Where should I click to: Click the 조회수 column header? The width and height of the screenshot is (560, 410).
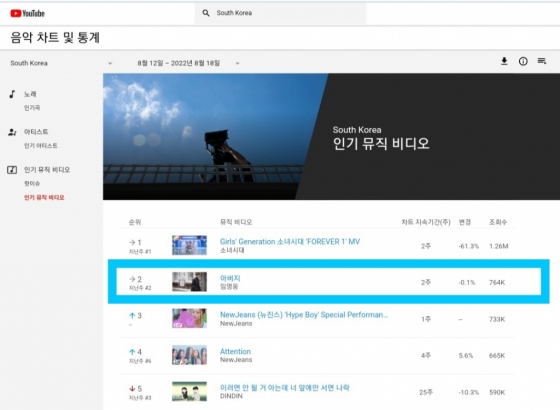coord(498,222)
